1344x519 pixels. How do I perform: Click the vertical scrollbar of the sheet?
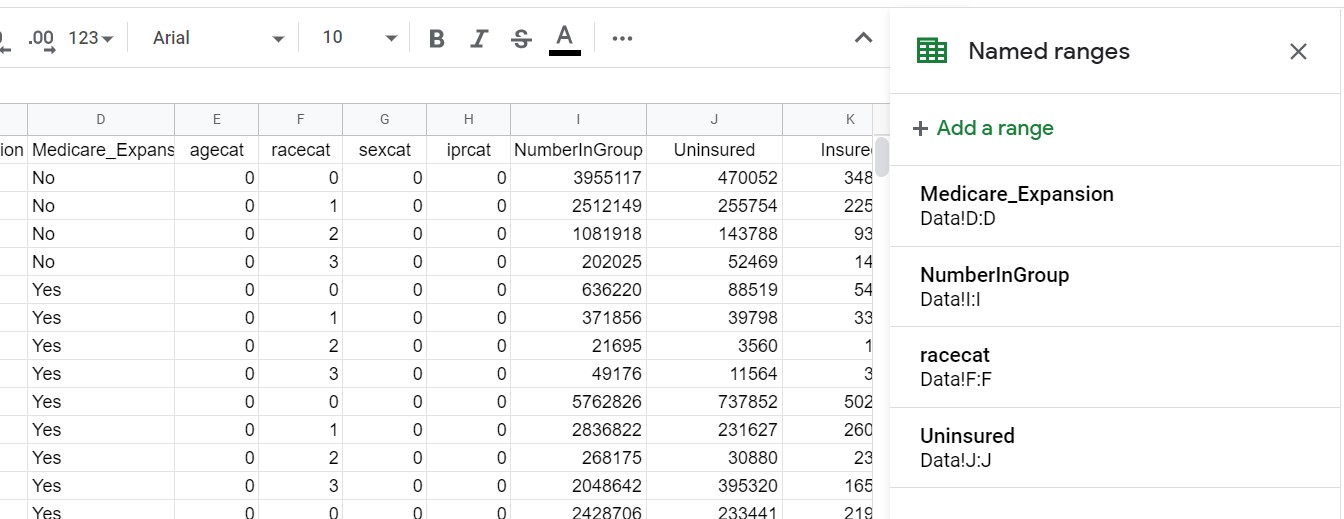pyautogui.click(x=881, y=157)
